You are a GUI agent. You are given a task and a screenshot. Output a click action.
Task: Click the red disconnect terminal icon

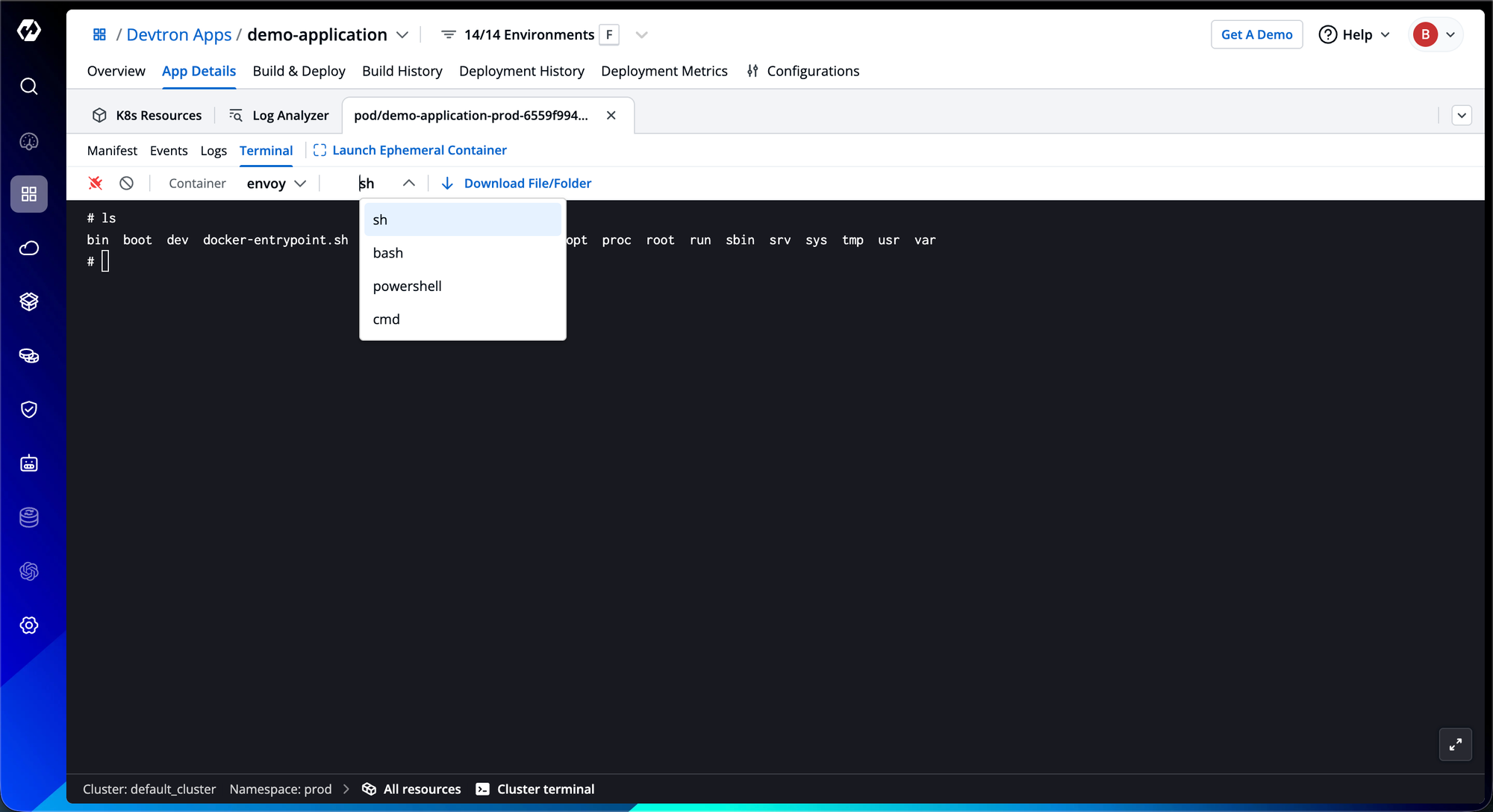[x=96, y=183]
